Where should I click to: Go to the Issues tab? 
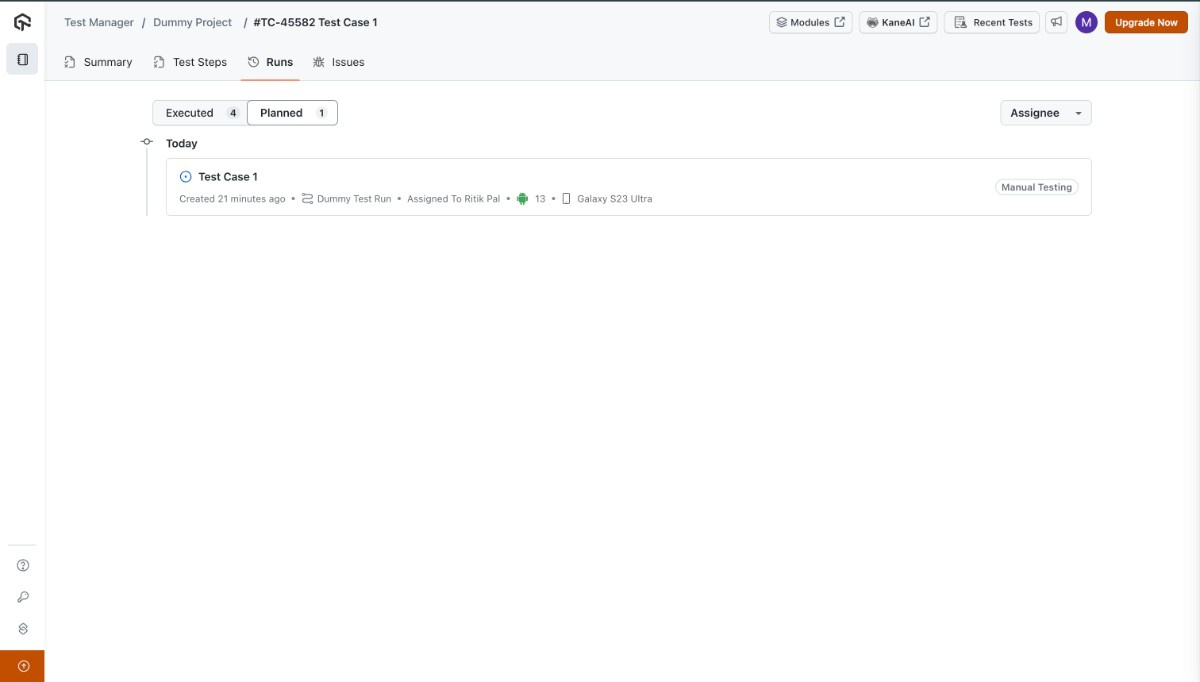338,62
